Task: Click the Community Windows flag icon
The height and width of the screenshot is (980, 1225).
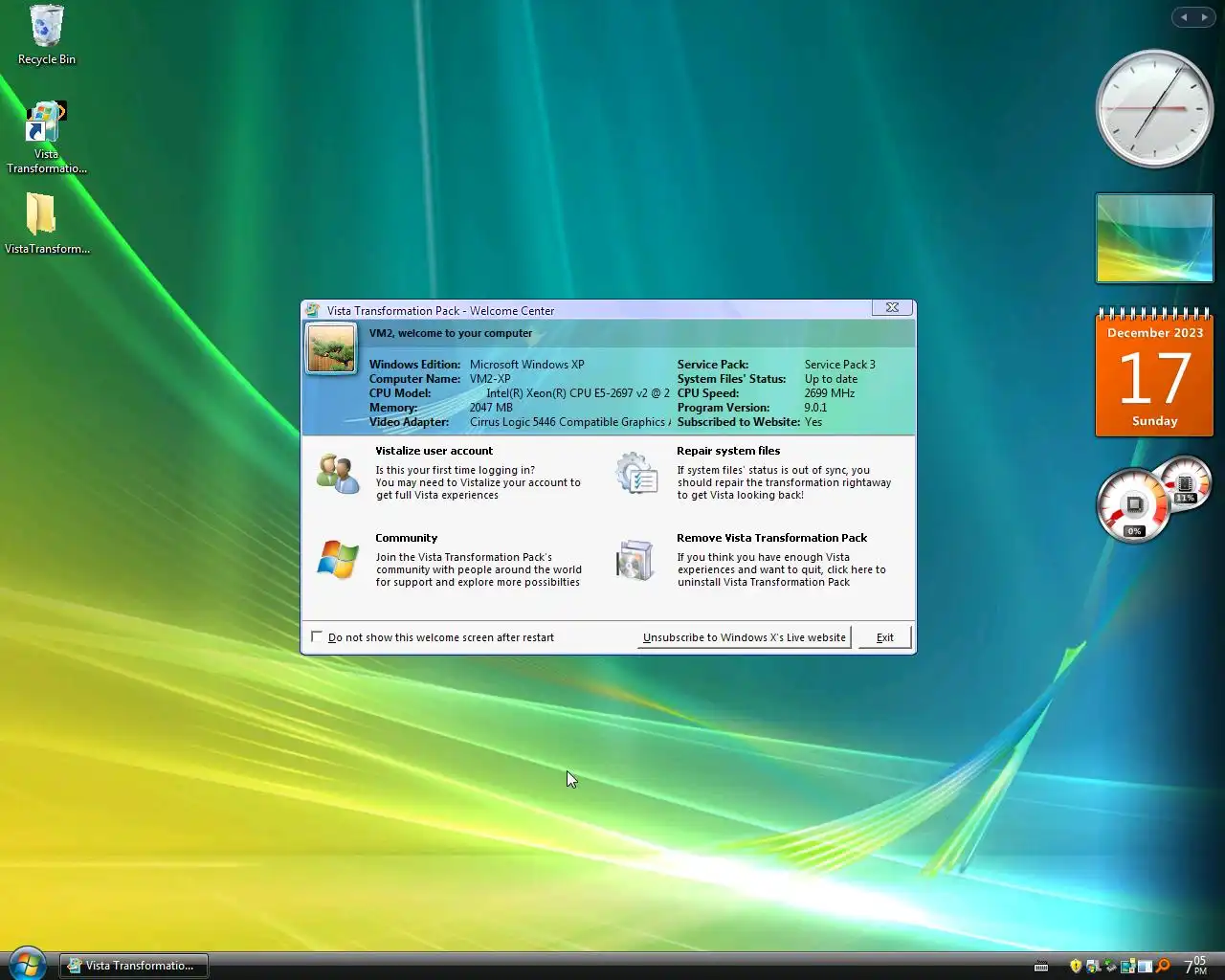Action: point(338,560)
